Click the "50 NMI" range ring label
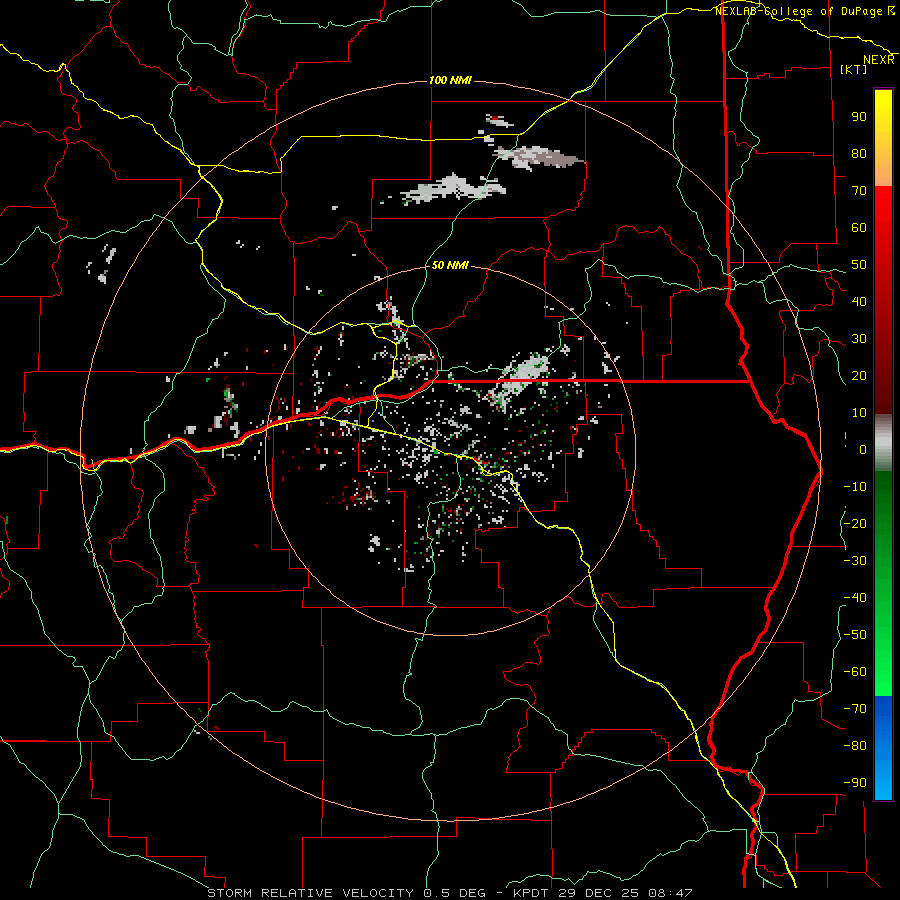This screenshot has width=900, height=900. (450, 265)
